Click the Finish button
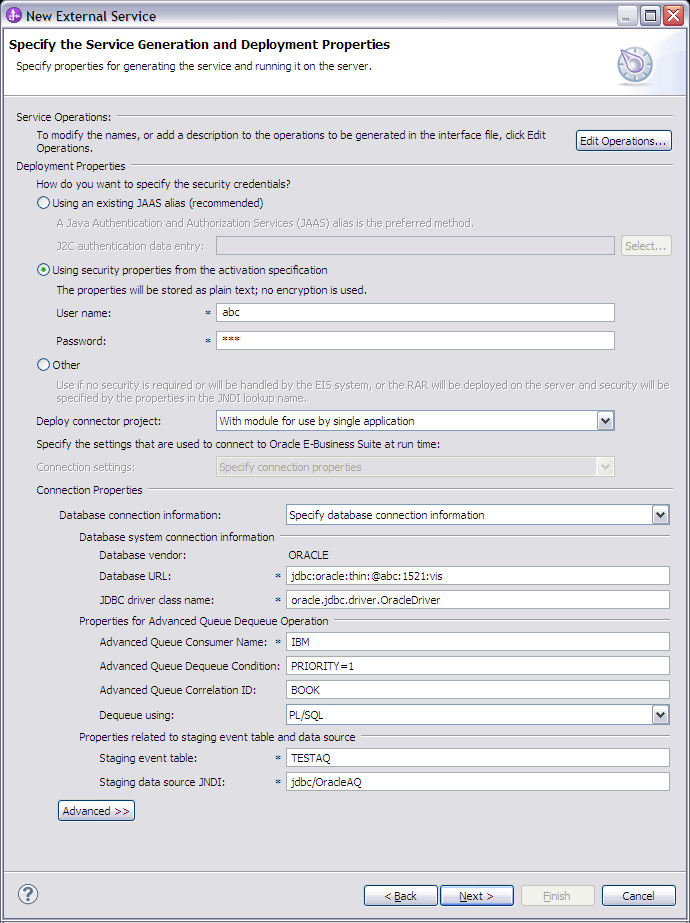This screenshot has height=923, width=690. (557, 896)
